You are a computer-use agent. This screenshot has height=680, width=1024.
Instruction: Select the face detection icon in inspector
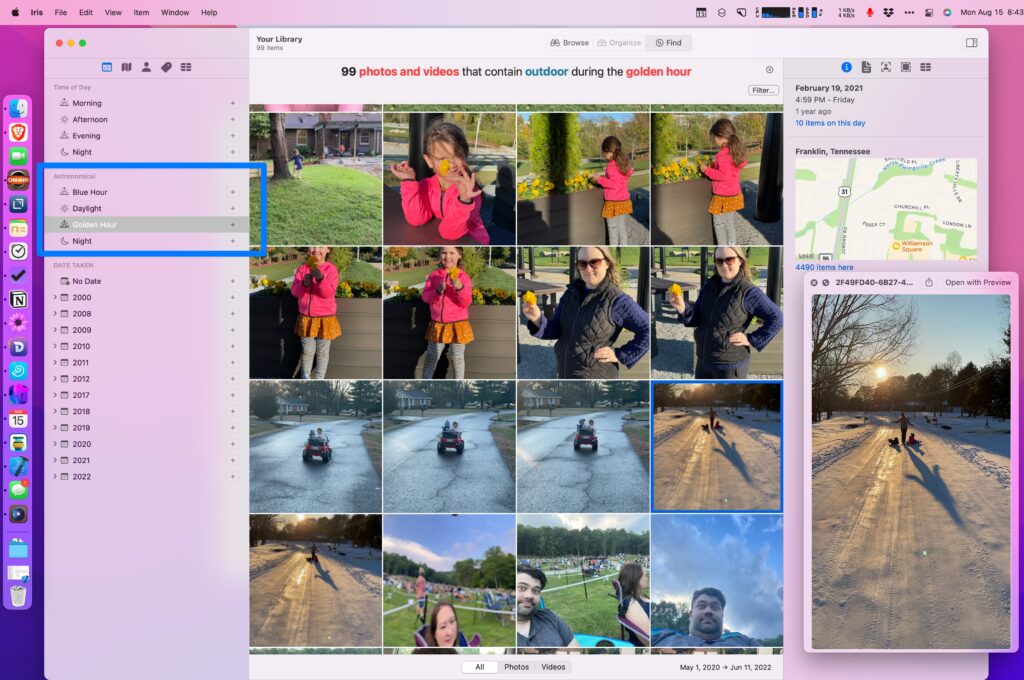click(886, 67)
